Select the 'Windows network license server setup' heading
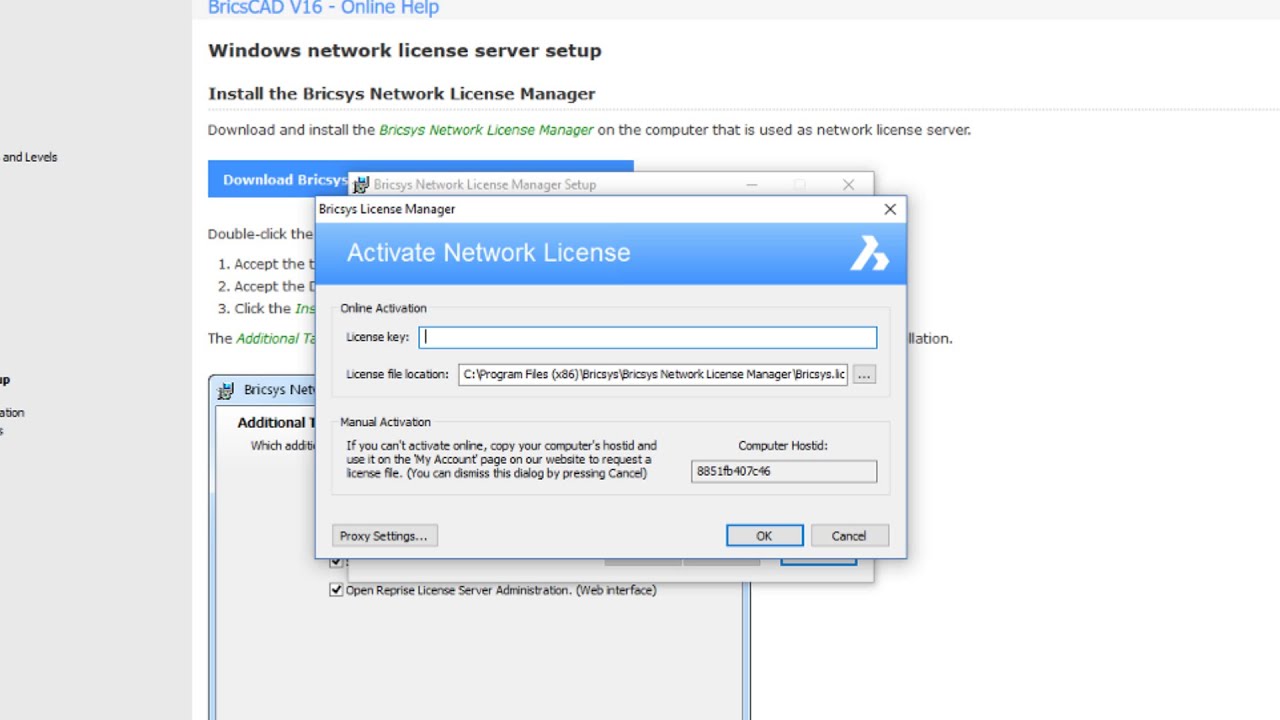 point(405,51)
